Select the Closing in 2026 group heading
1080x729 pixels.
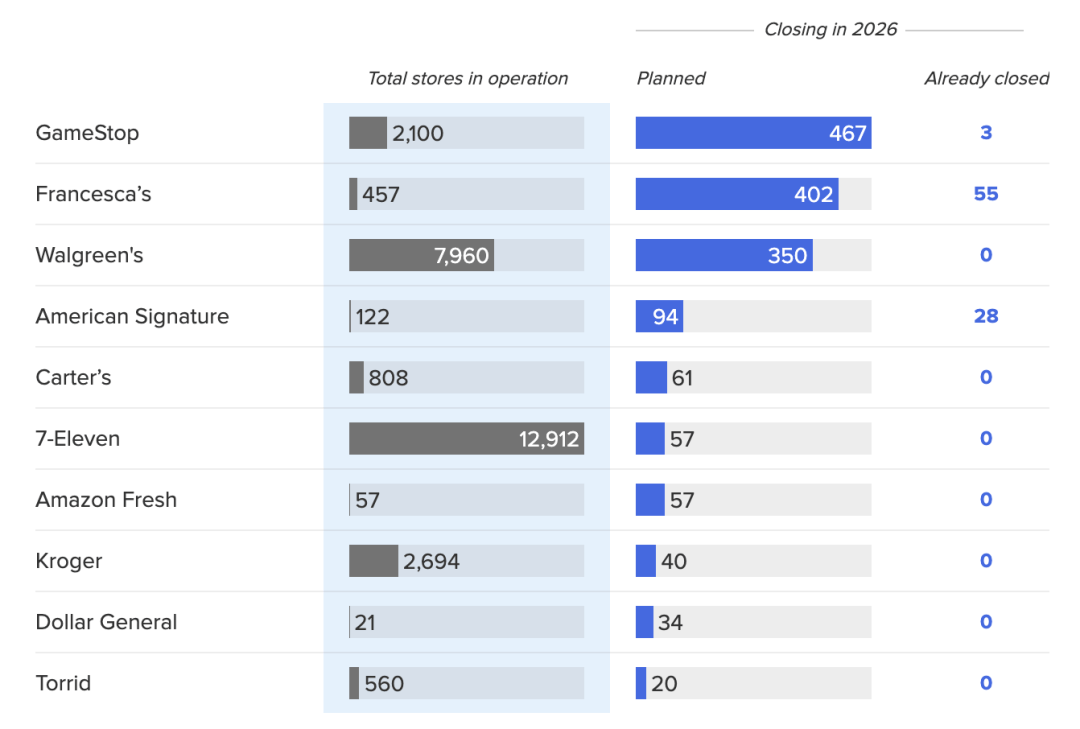coord(830,30)
